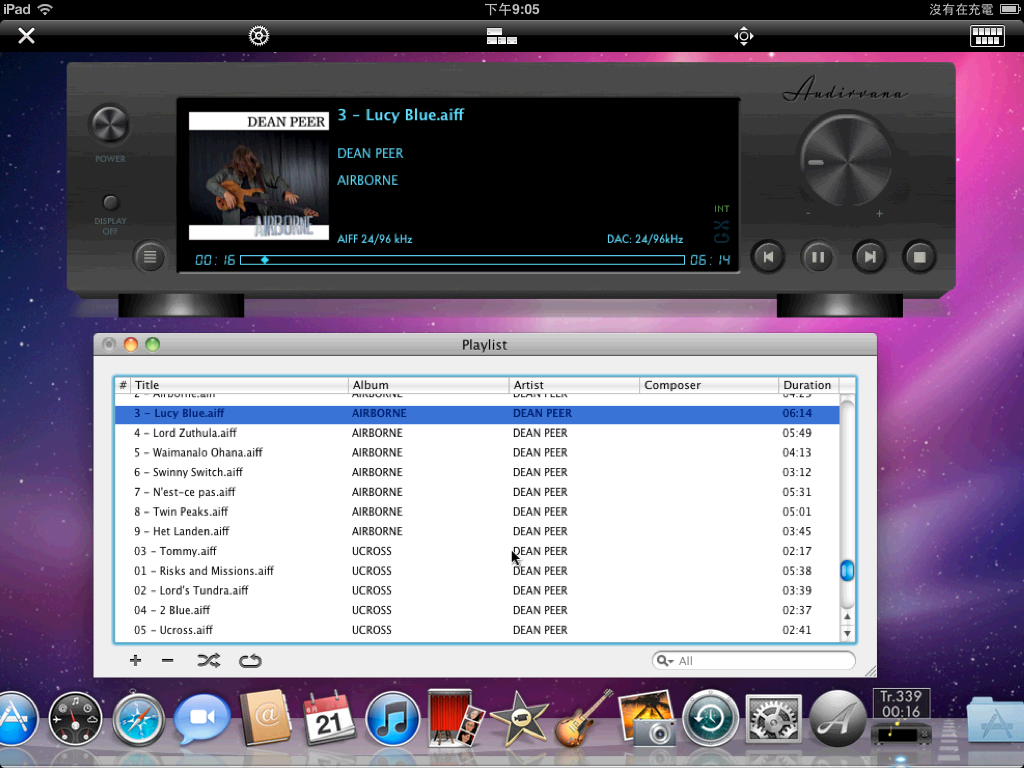Click the playlist scroll down arrow

tap(847, 633)
